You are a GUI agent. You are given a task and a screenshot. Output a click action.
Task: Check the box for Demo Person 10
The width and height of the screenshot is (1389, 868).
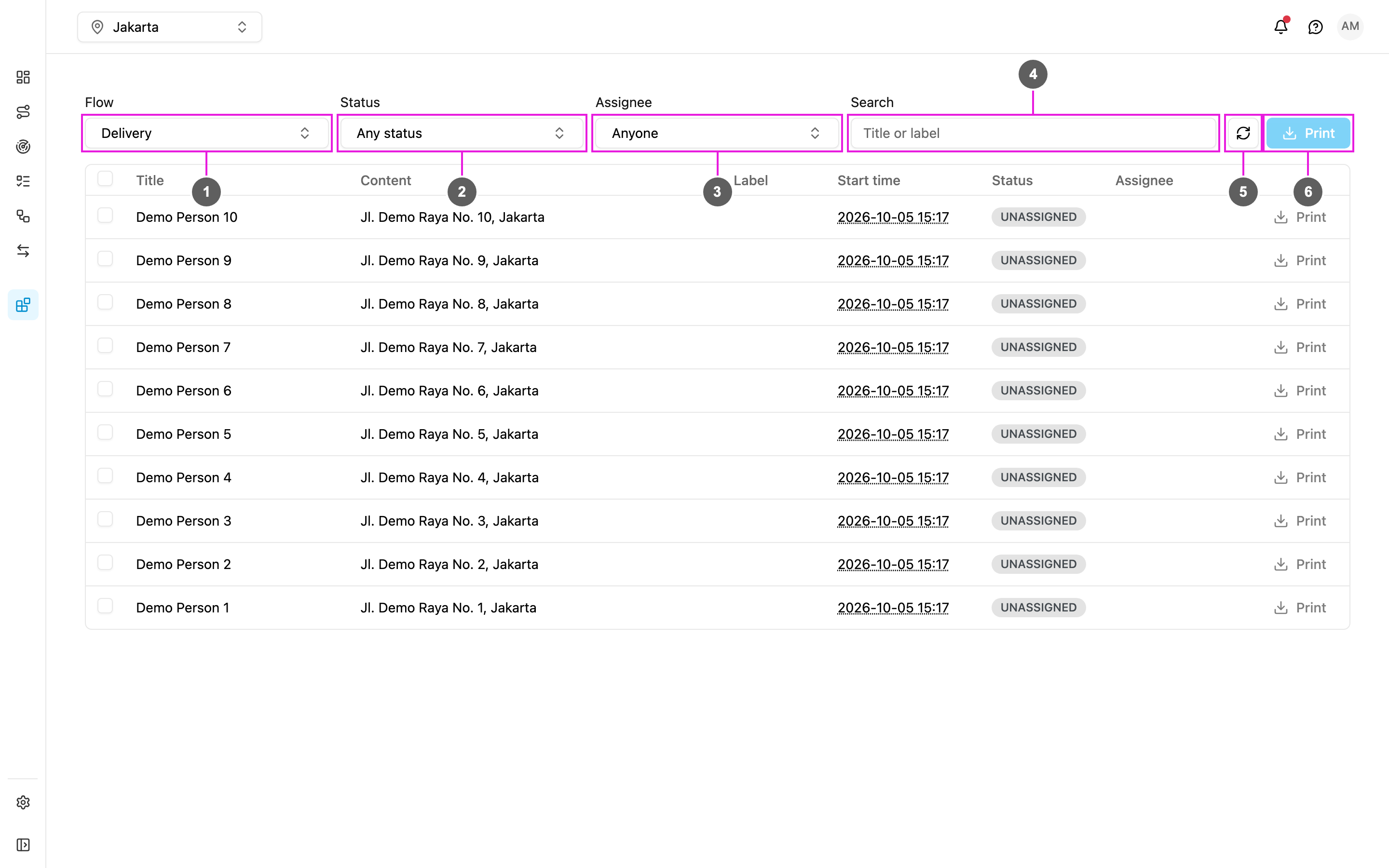click(105, 216)
